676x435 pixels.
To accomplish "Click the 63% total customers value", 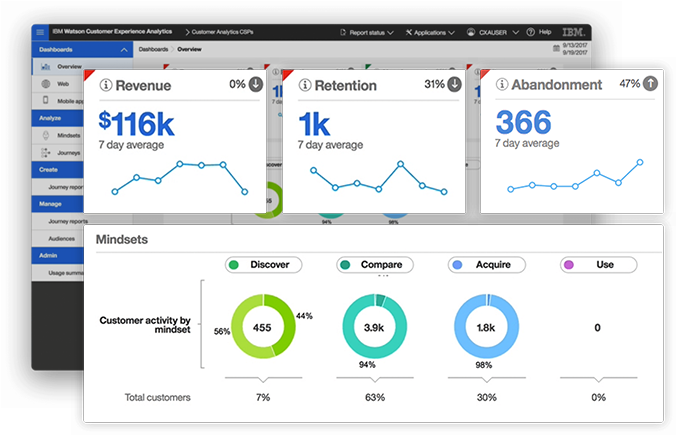I will click(375, 397).
